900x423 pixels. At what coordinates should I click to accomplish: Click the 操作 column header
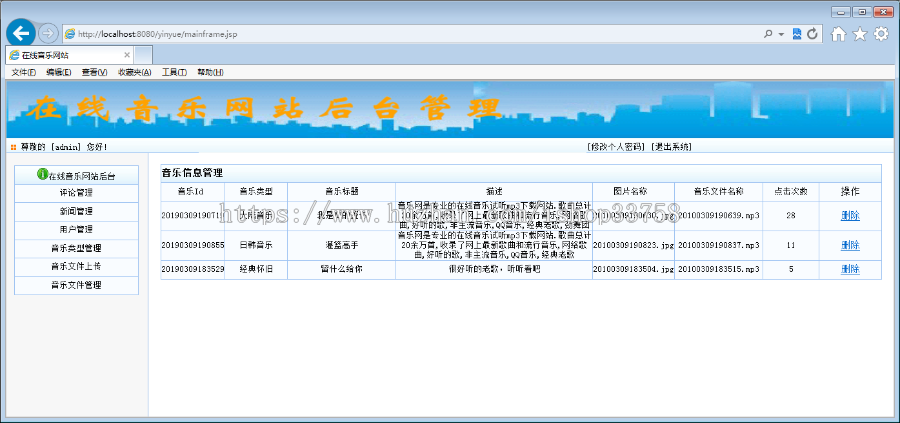850,192
